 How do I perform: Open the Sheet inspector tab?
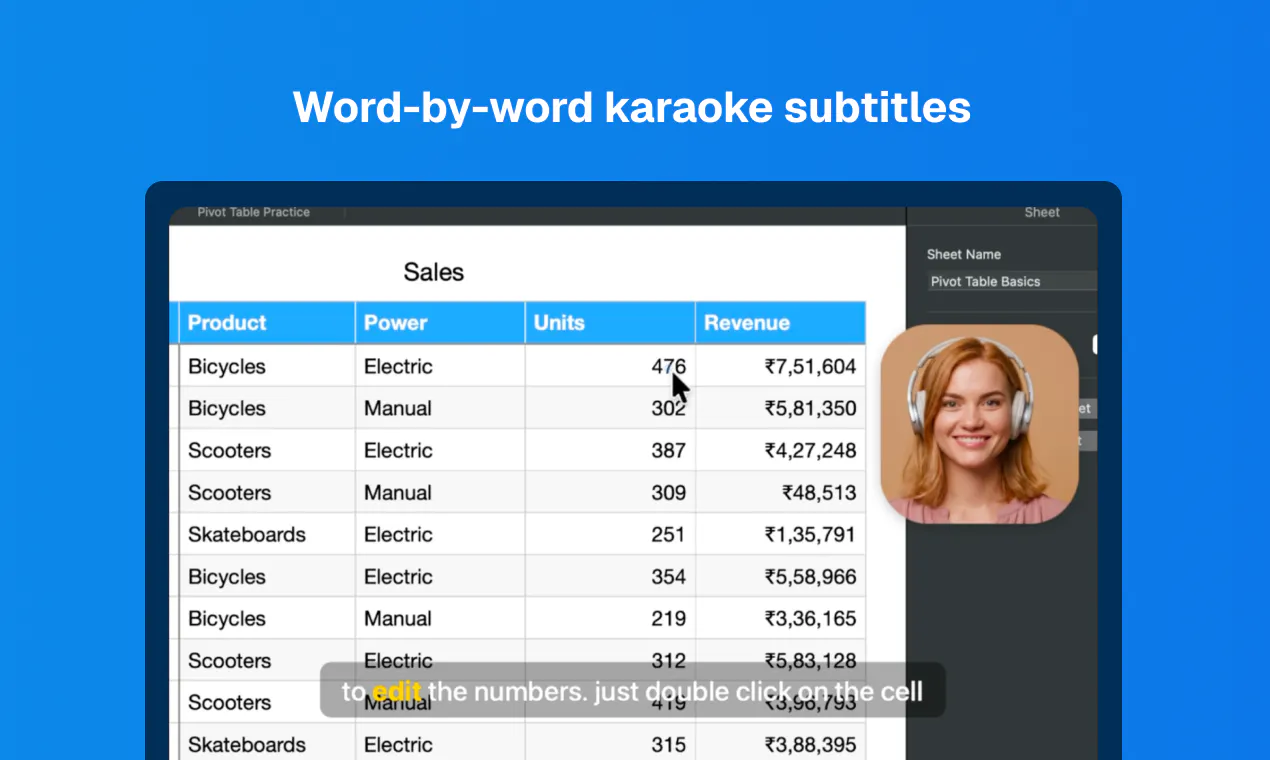pyautogui.click(x=1042, y=212)
